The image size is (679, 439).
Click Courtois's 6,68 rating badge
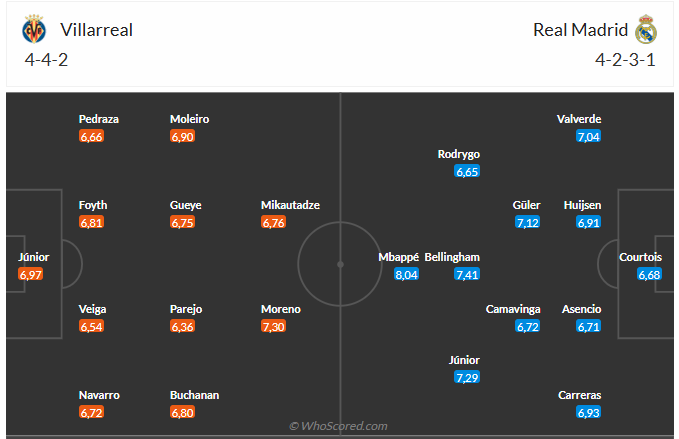coord(650,274)
